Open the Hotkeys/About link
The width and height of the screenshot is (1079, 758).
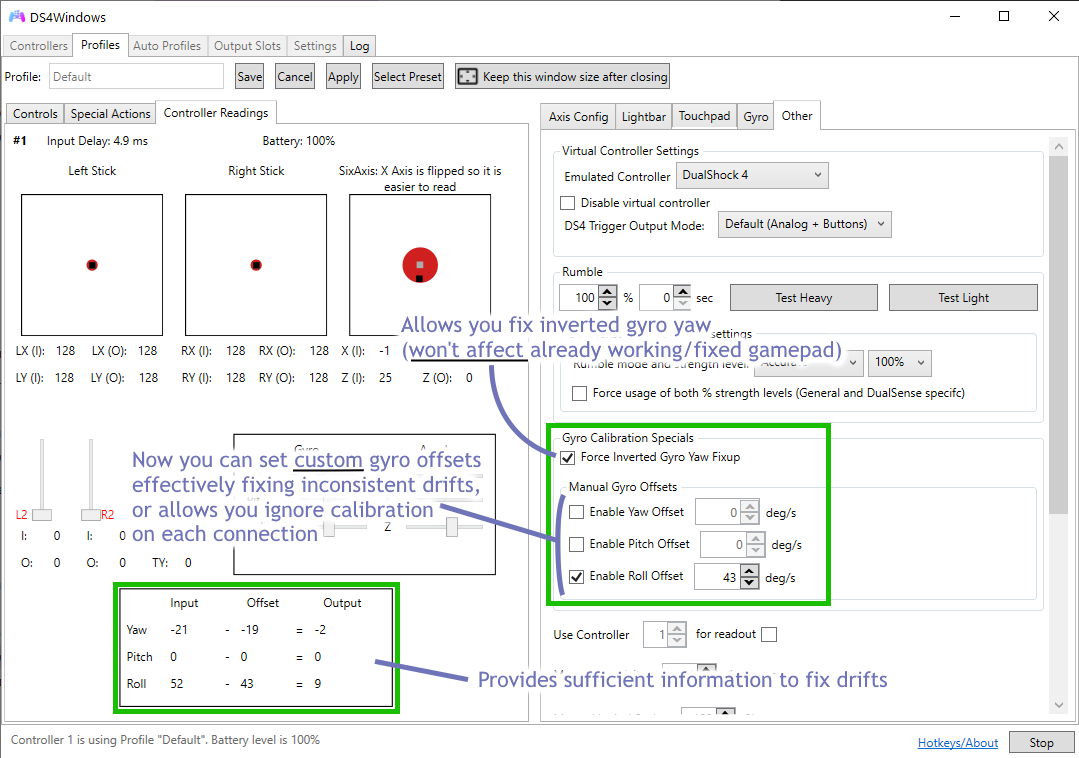[x=957, y=743]
